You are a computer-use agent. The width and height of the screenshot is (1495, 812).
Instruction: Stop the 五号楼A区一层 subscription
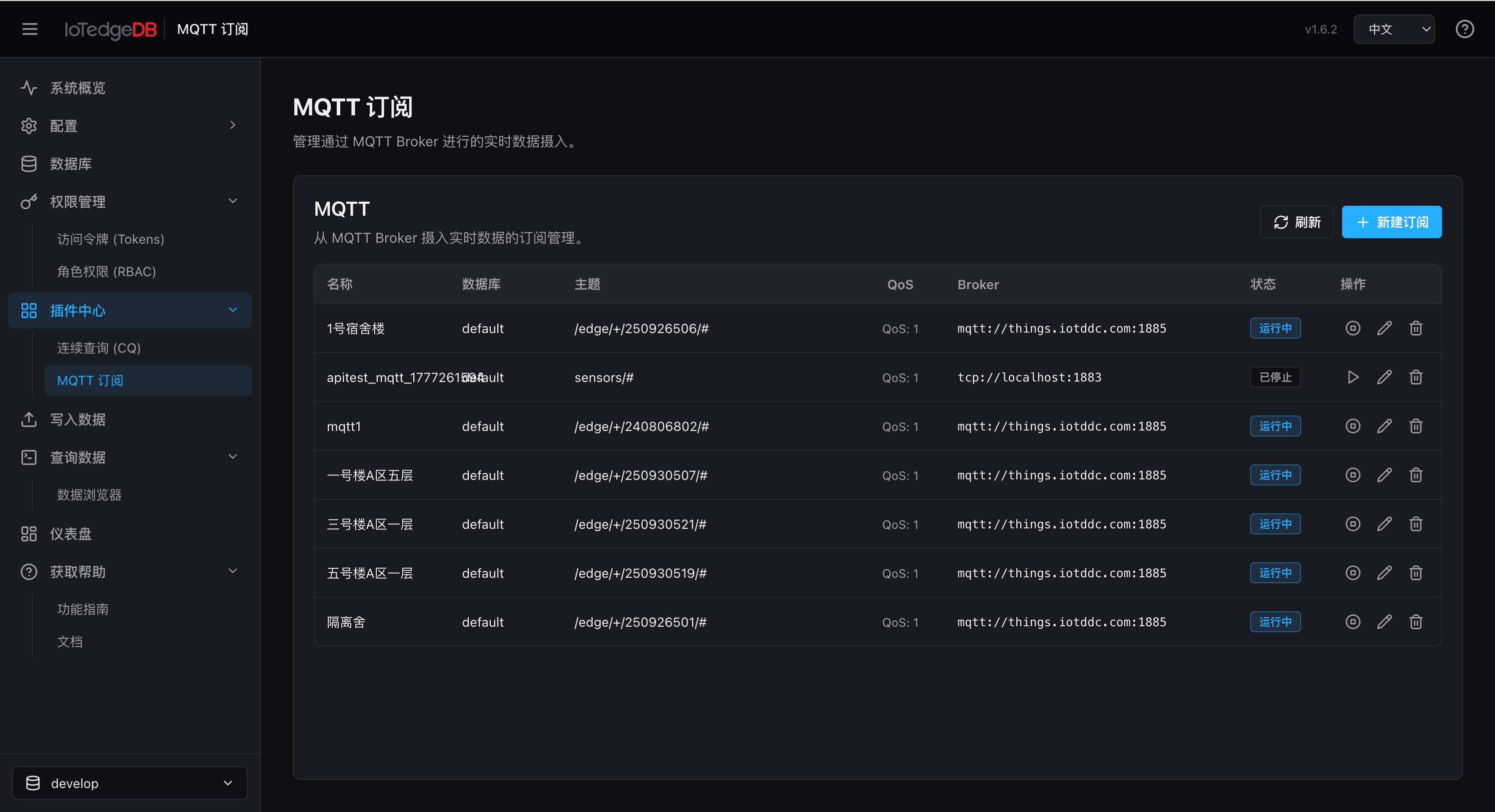point(1353,573)
